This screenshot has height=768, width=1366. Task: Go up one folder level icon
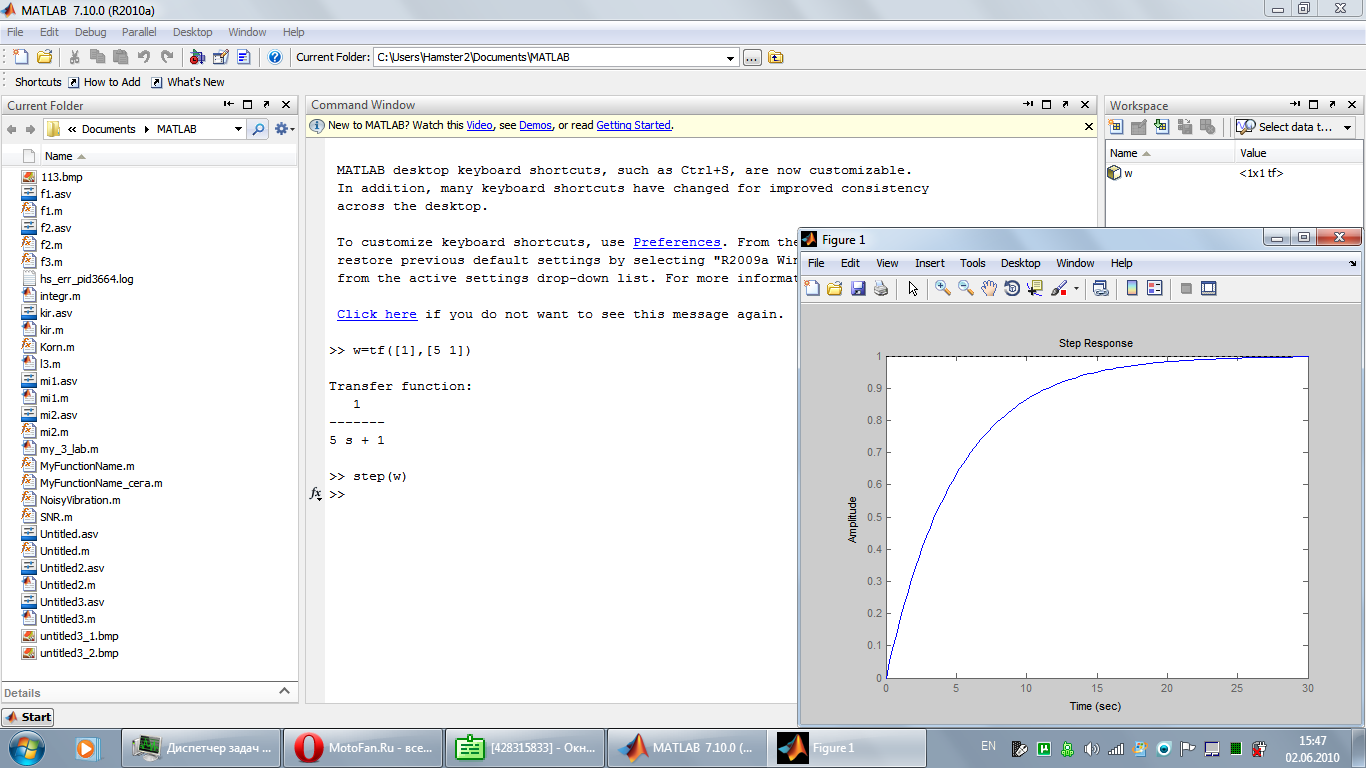point(775,57)
